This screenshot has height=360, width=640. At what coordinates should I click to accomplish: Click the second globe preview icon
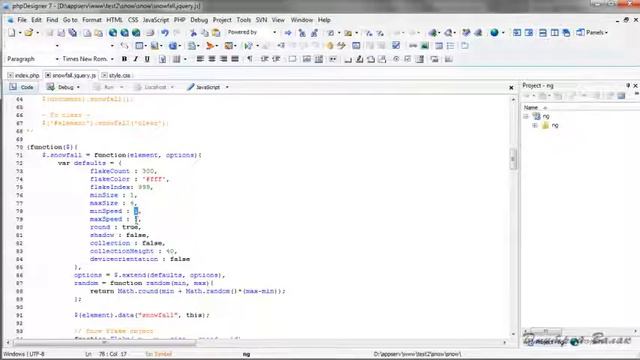124,33
